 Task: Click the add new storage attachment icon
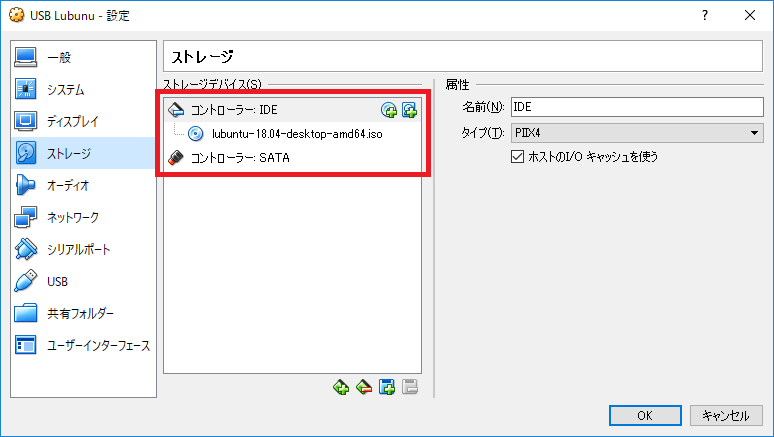[x=387, y=387]
